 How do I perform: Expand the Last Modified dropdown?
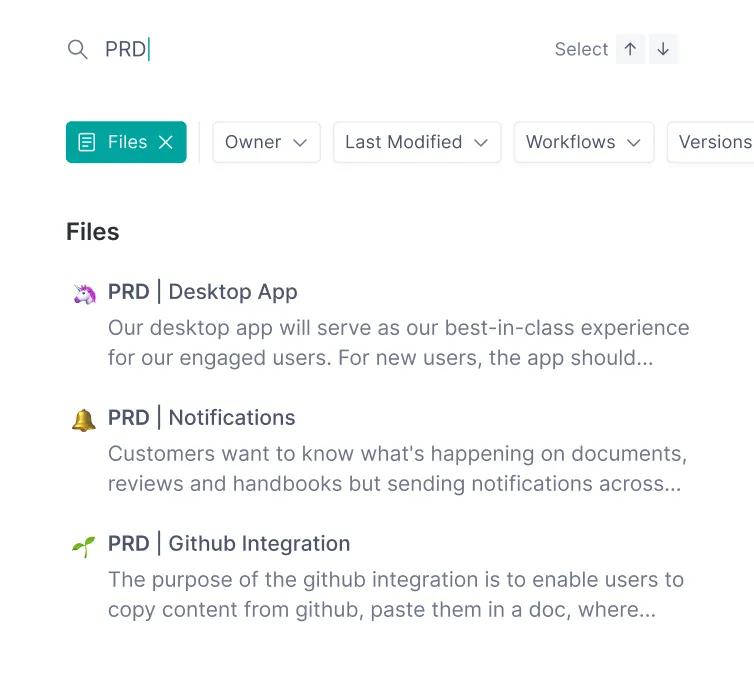coord(416,142)
